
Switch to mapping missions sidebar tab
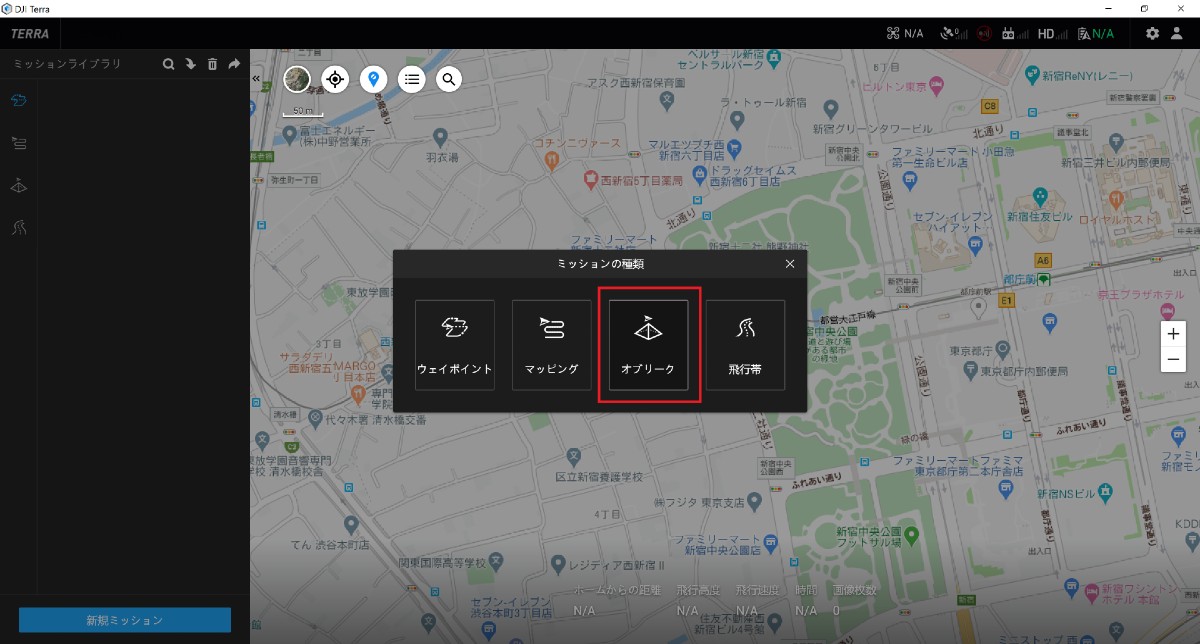(19, 143)
